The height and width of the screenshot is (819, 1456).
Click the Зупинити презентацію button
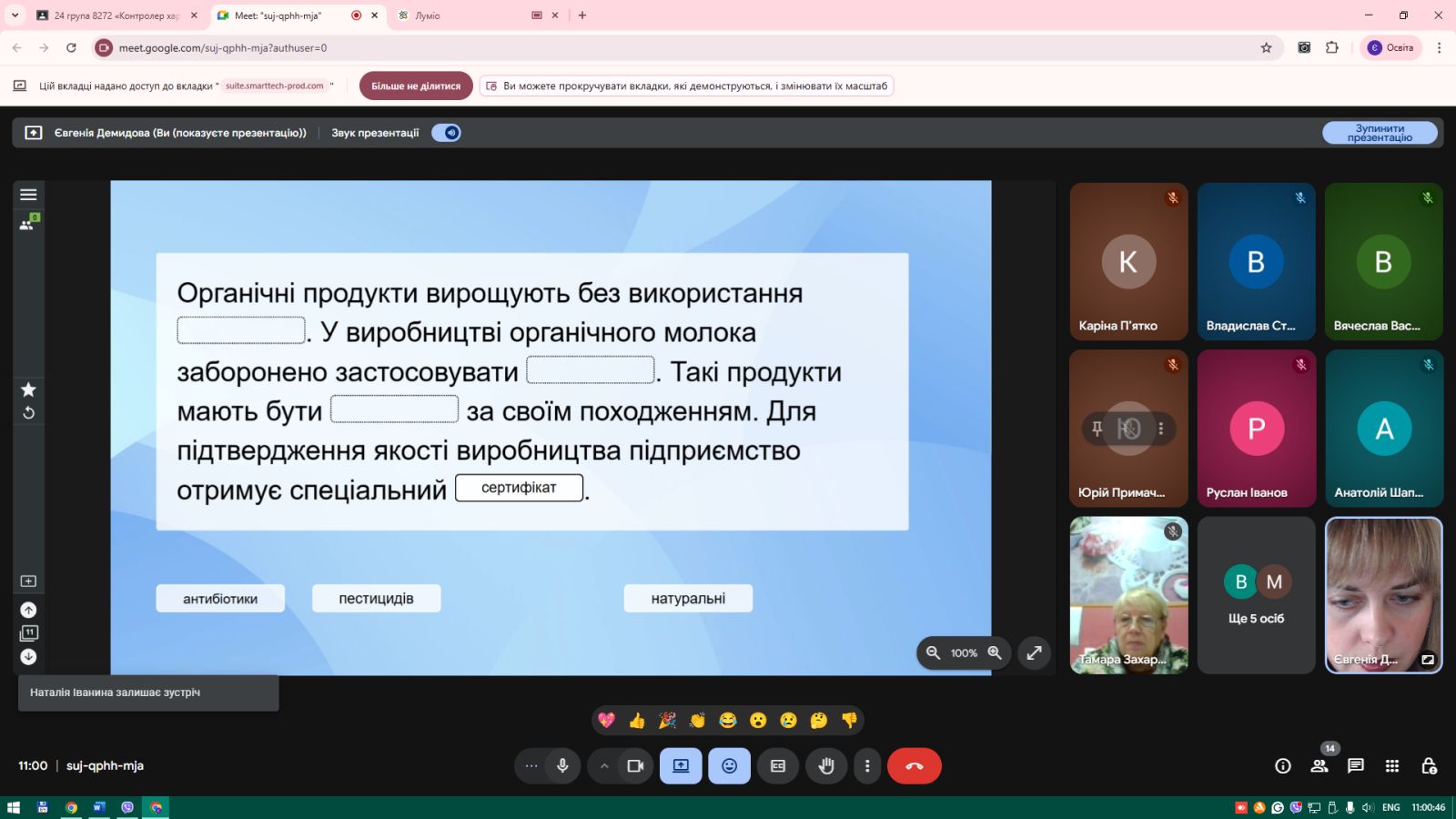pyautogui.click(x=1379, y=133)
